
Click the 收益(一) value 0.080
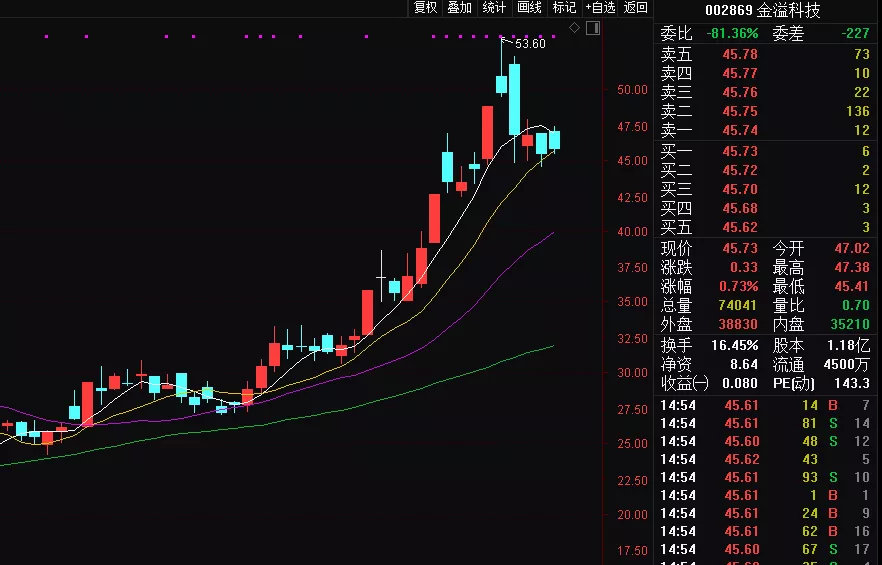pyautogui.click(x=740, y=384)
